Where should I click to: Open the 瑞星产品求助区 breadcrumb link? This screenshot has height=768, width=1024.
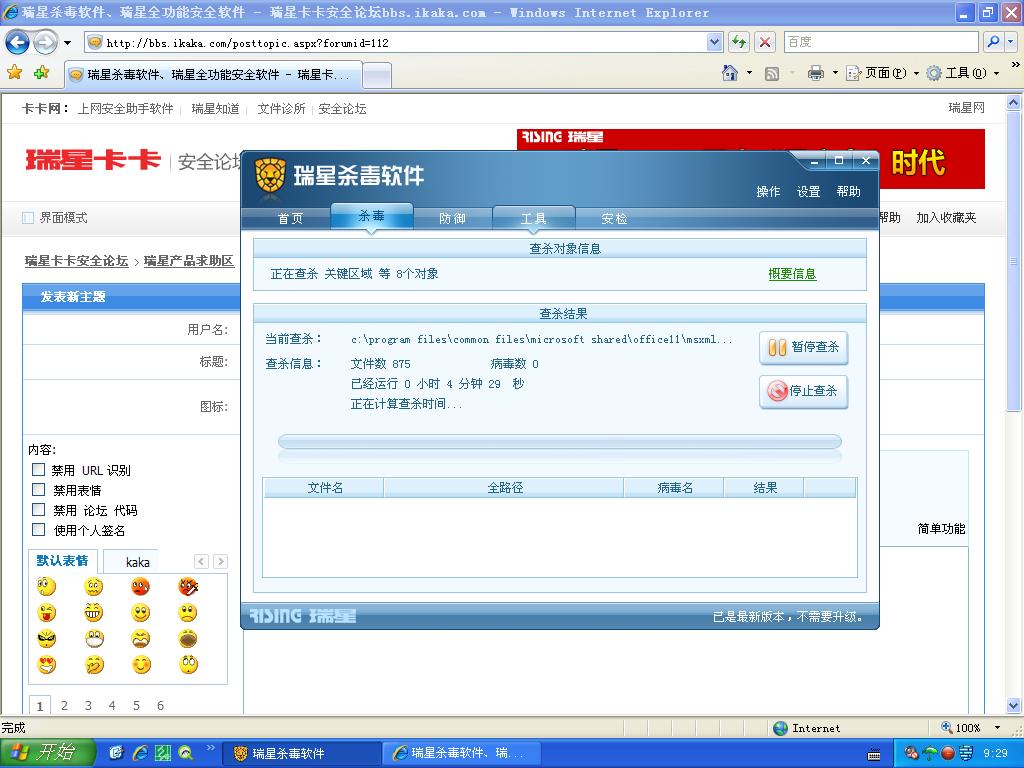tap(189, 261)
